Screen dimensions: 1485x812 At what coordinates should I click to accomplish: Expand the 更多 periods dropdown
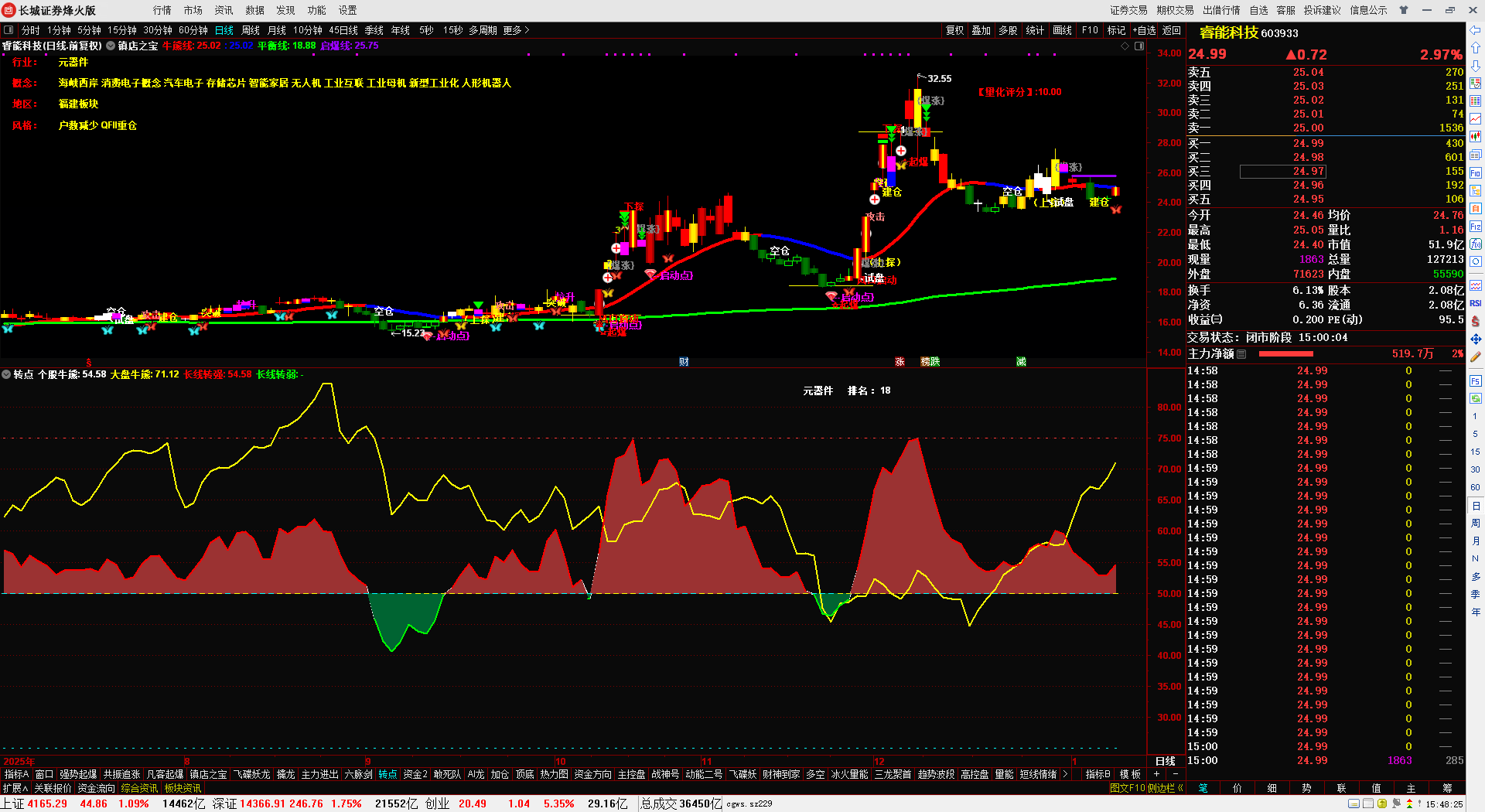tap(516, 30)
